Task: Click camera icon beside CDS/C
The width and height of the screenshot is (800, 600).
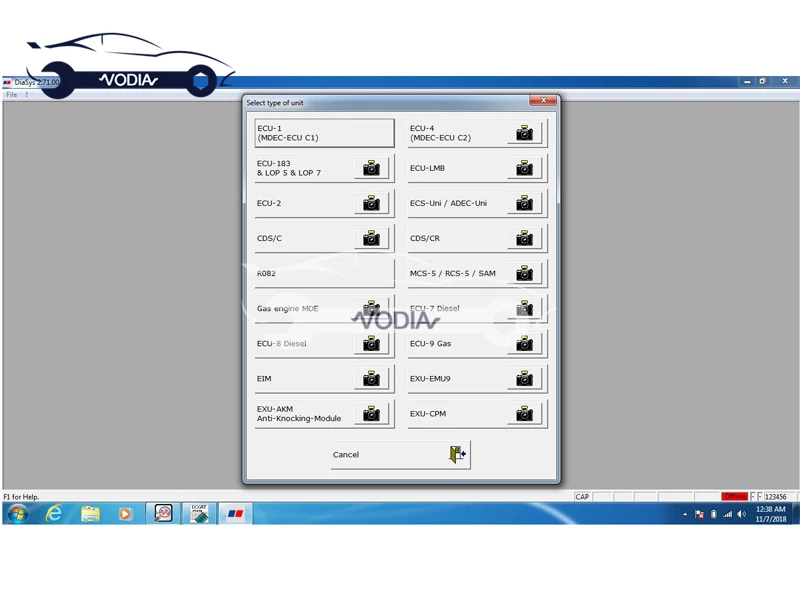Action: point(371,238)
